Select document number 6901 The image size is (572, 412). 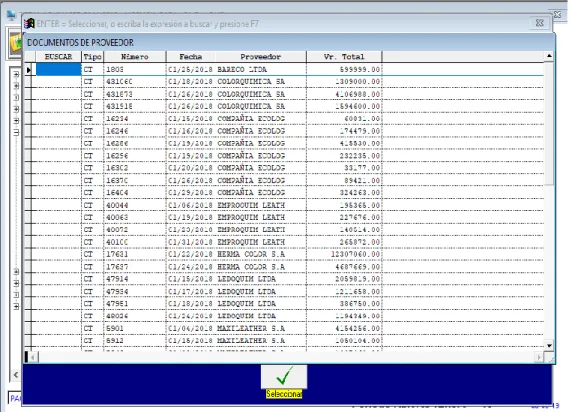[115, 328]
